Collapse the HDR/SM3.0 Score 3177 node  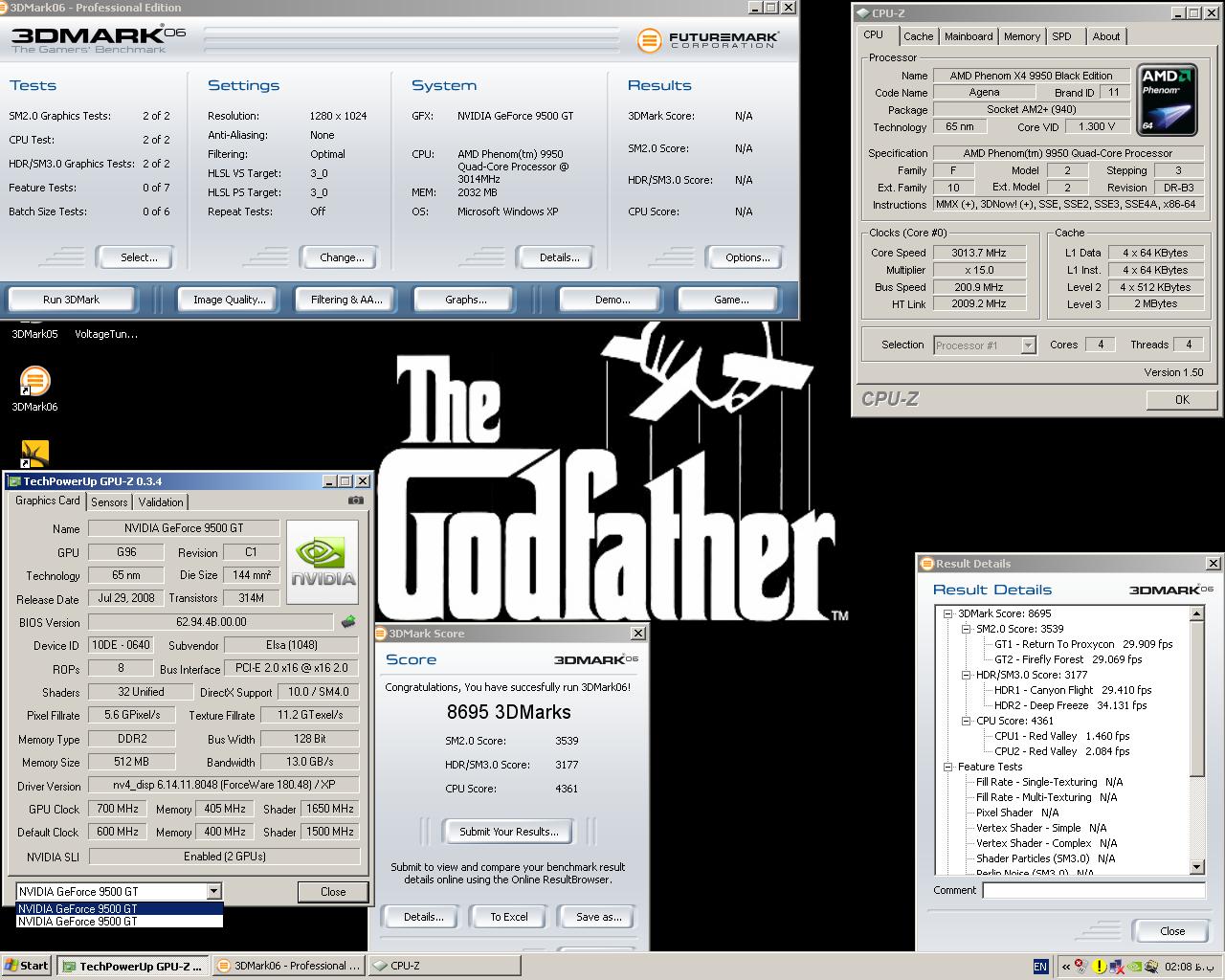[x=966, y=675]
